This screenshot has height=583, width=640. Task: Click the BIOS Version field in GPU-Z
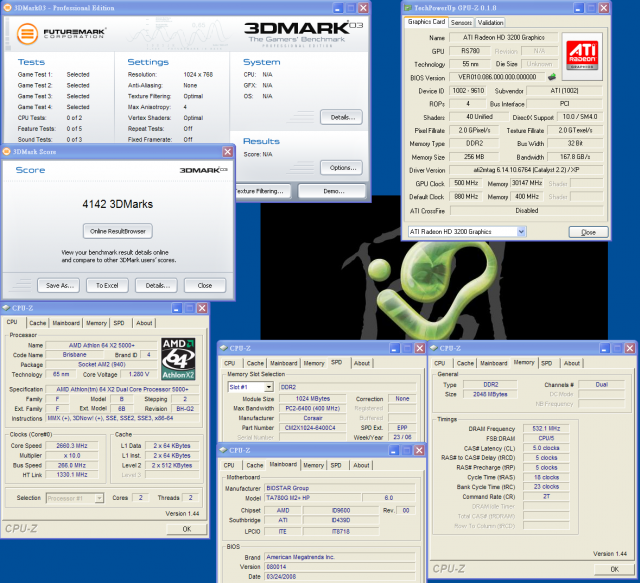(497, 77)
